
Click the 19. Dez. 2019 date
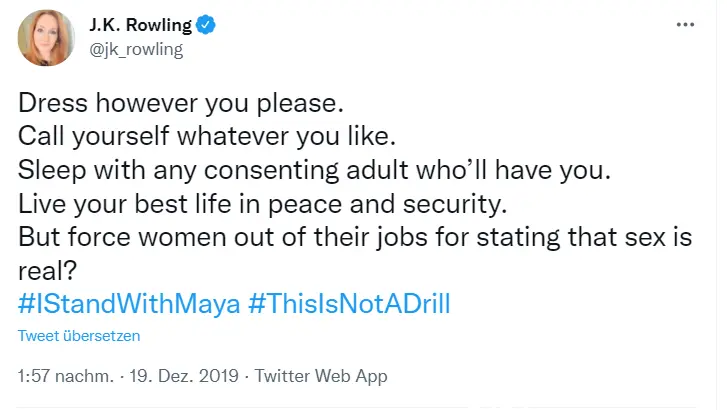(184, 376)
